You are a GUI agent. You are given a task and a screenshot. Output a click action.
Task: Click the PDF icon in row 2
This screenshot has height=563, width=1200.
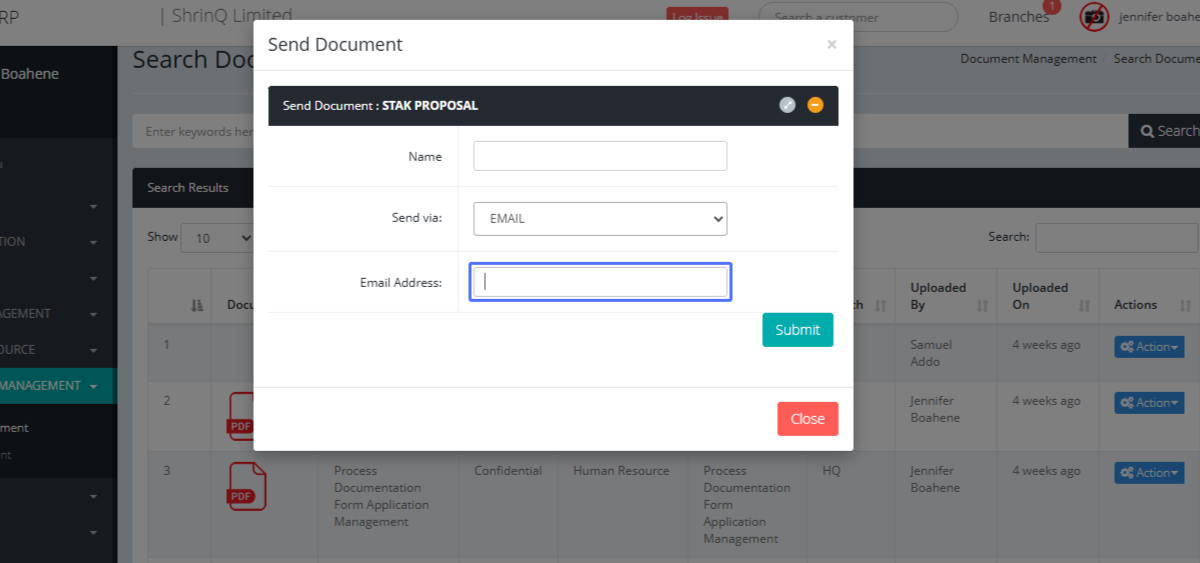click(x=241, y=416)
